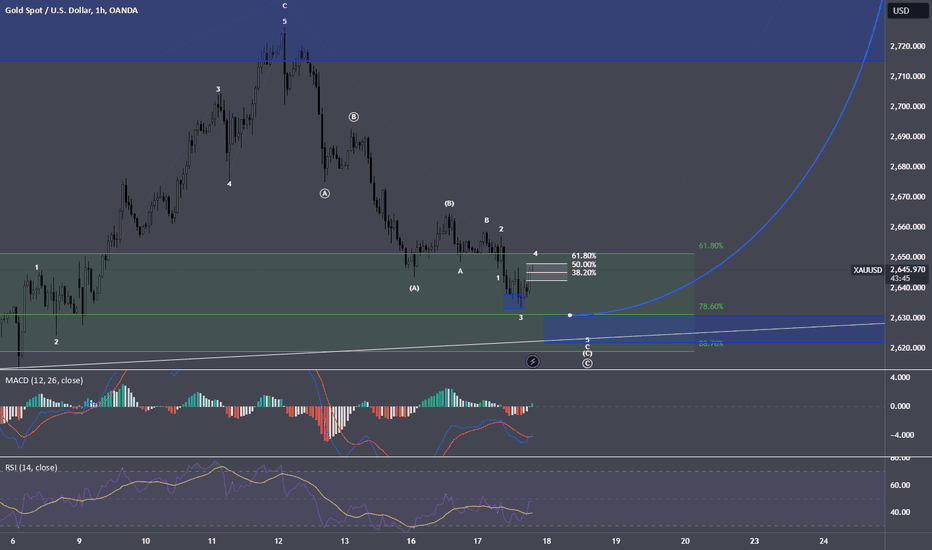Image resolution: width=932 pixels, height=550 pixels.
Task: Click the green 88.70% retracement label
Action: 711,344
